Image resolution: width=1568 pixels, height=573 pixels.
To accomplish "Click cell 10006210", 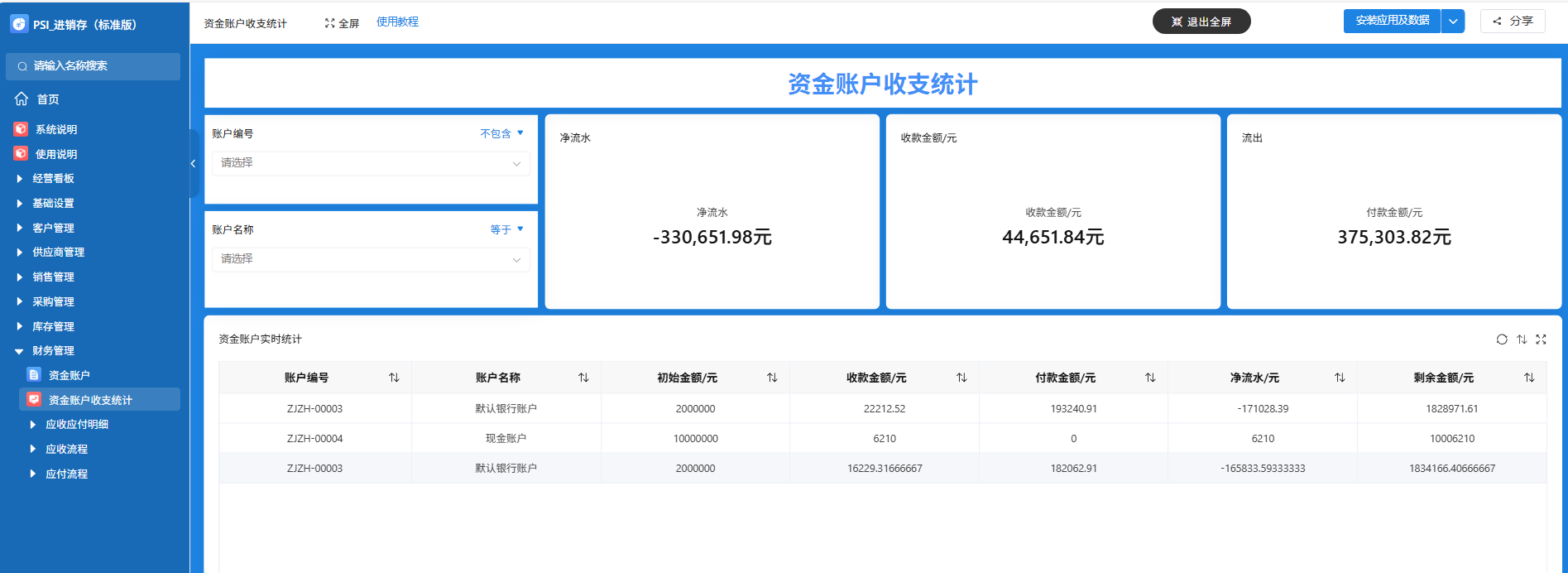I will pyautogui.click(x=1452, y=439).
